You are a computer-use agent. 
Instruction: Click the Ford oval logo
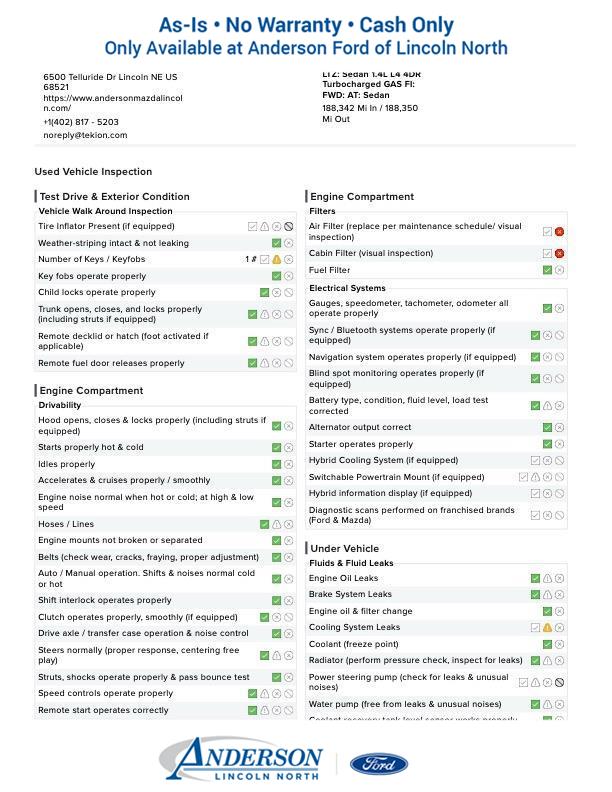379,765
